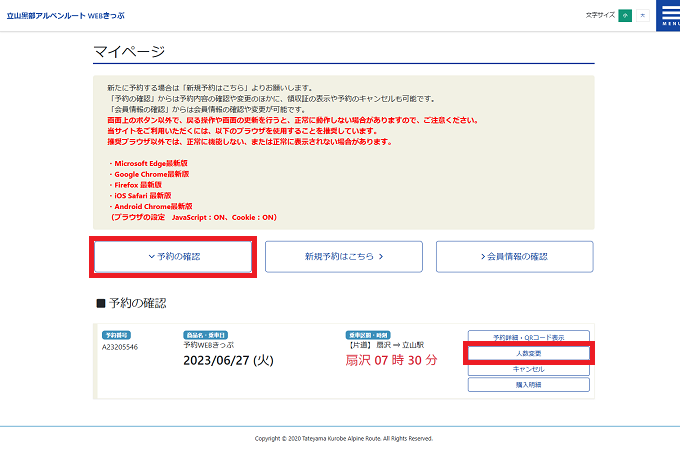Viewport: 680px width, 449px height.
Task: Click the マイページ page heading
Action: point(129,51)
